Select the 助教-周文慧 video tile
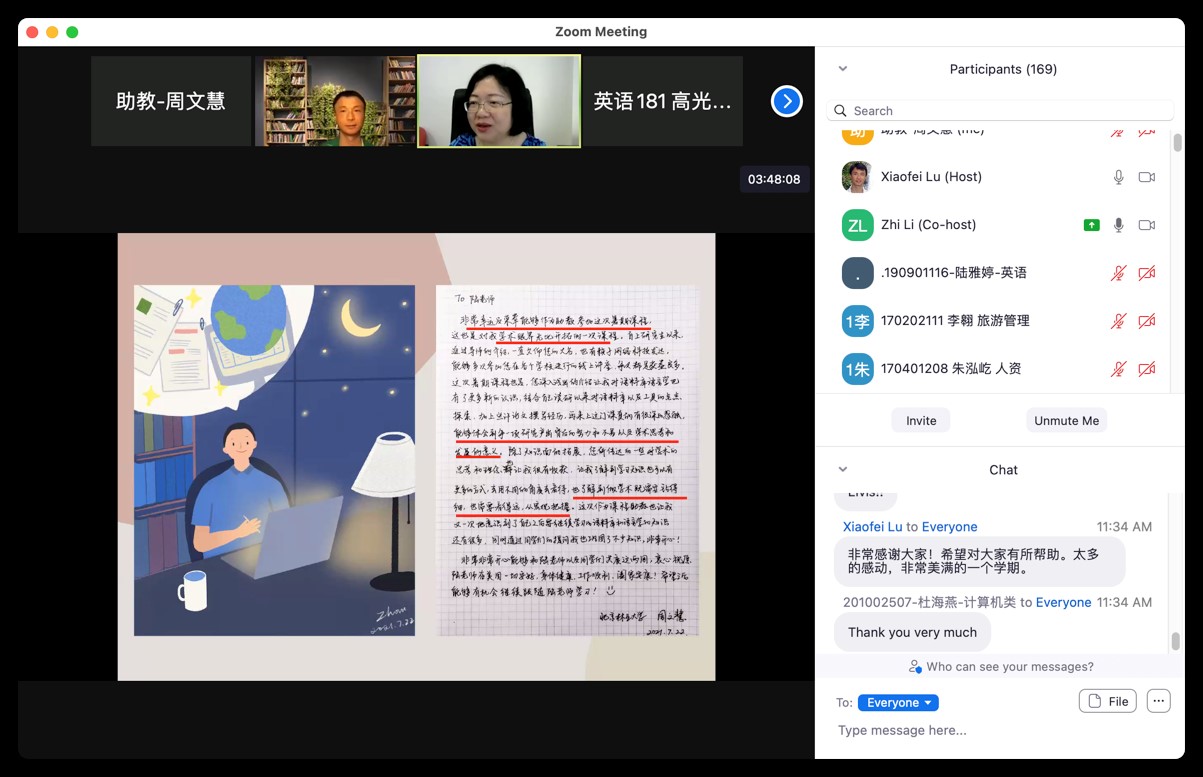Image resolution: width=1203 pixels, height=777 pixels. pyautogui.click(x=171, y=101)
